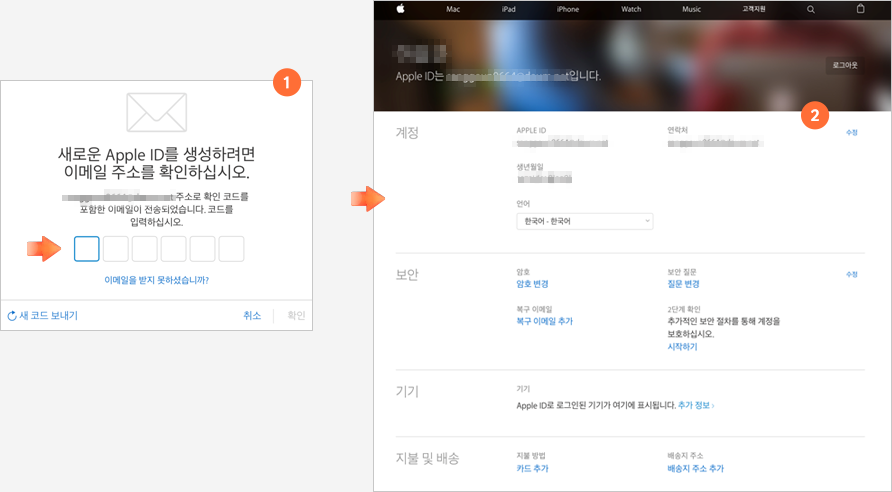This screenshot has width=892, height=492.
Task: Open the search magnifier icon
Action: coord(811,9)
